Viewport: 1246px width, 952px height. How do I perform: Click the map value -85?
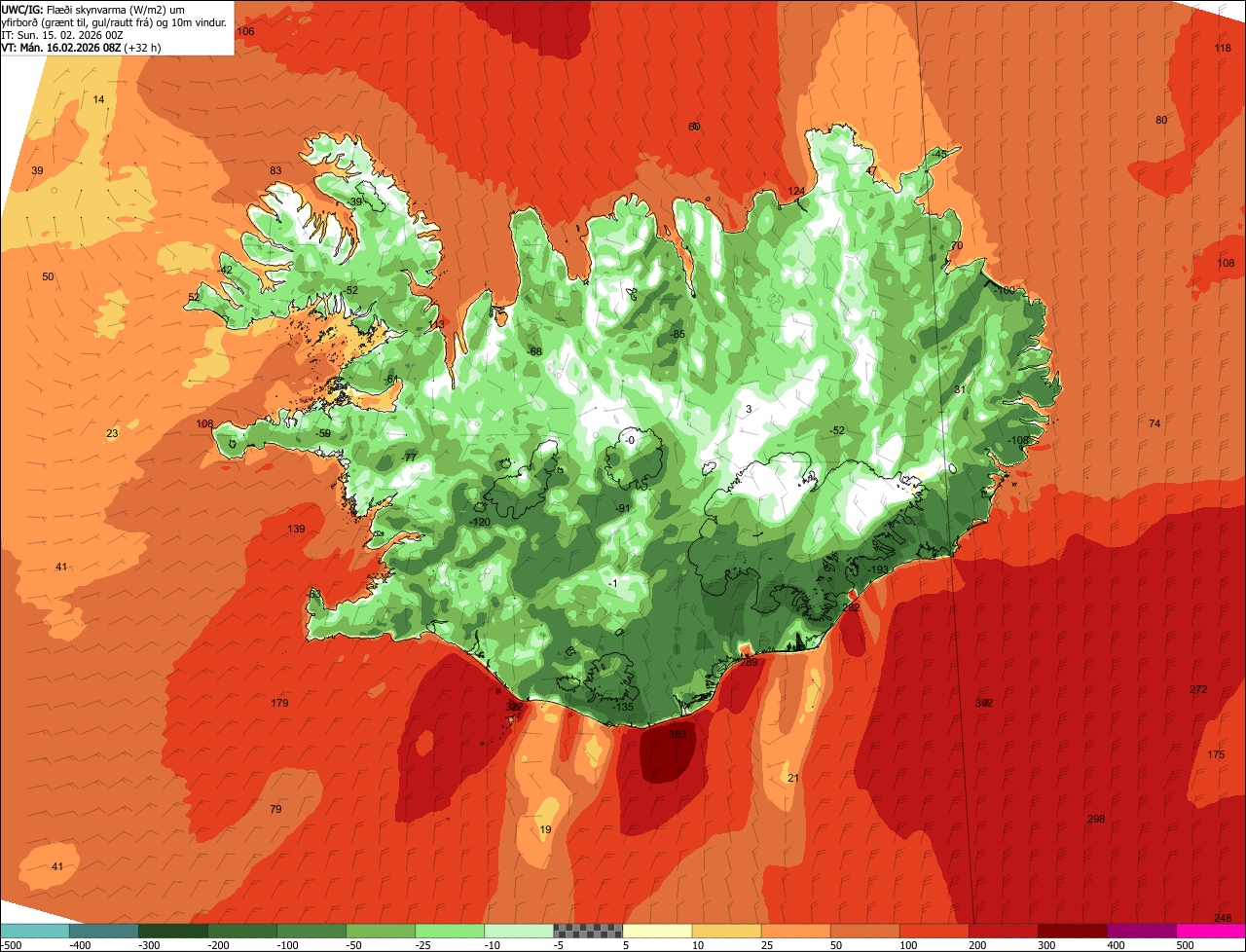pos(678,336)
